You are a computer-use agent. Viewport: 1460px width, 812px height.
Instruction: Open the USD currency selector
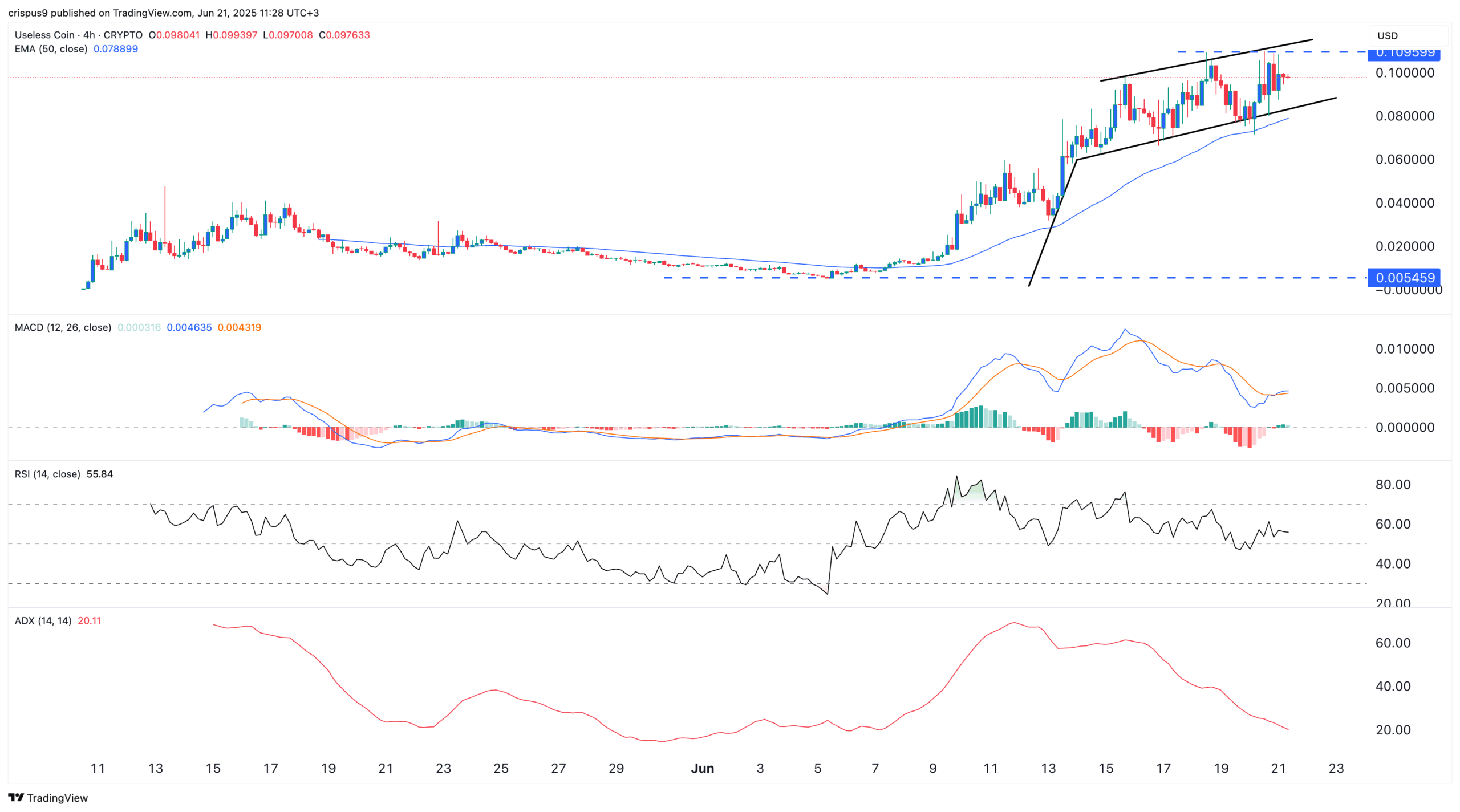click(x=1388, y=35)
